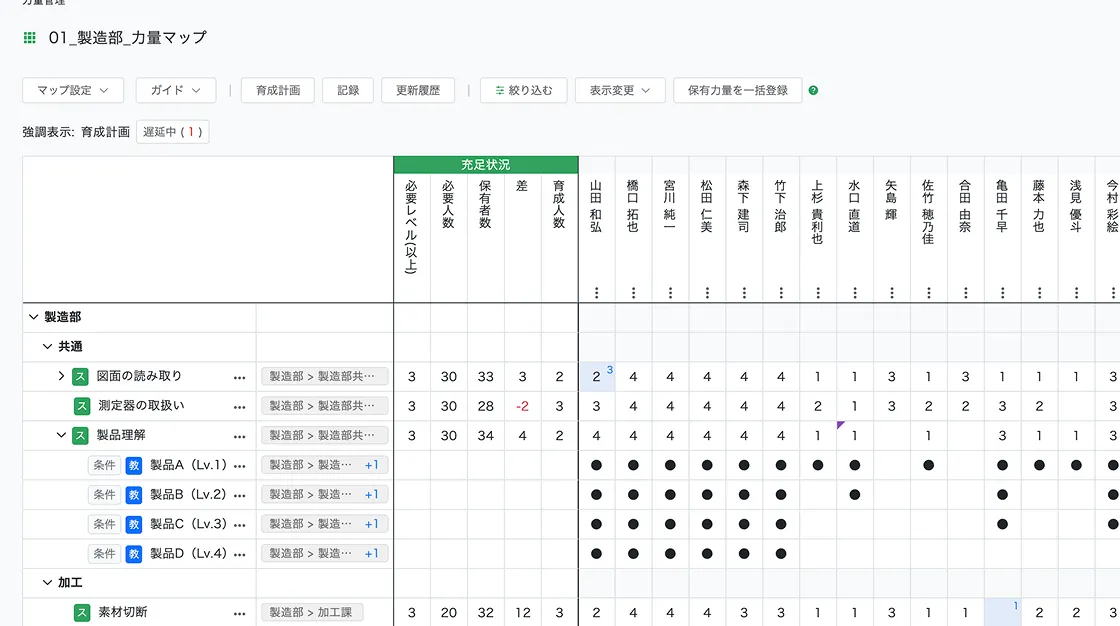
Task: Toggle the 遅延中 (1) highlight filter
Action: coord(172,132)
